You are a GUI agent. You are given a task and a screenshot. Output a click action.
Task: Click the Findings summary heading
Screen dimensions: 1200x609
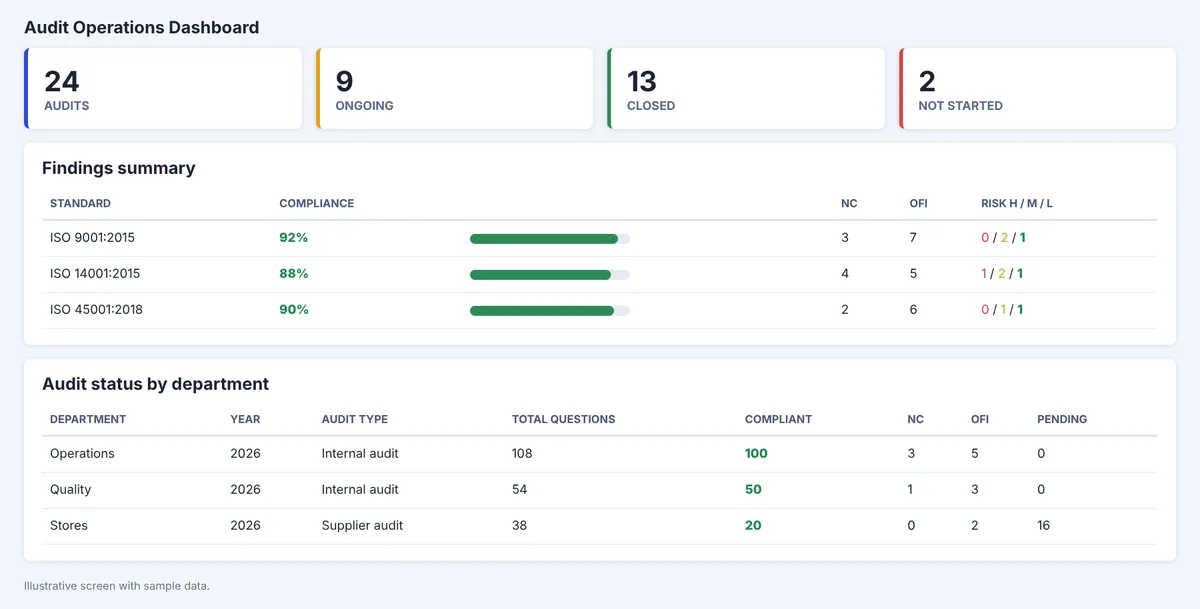119,168
